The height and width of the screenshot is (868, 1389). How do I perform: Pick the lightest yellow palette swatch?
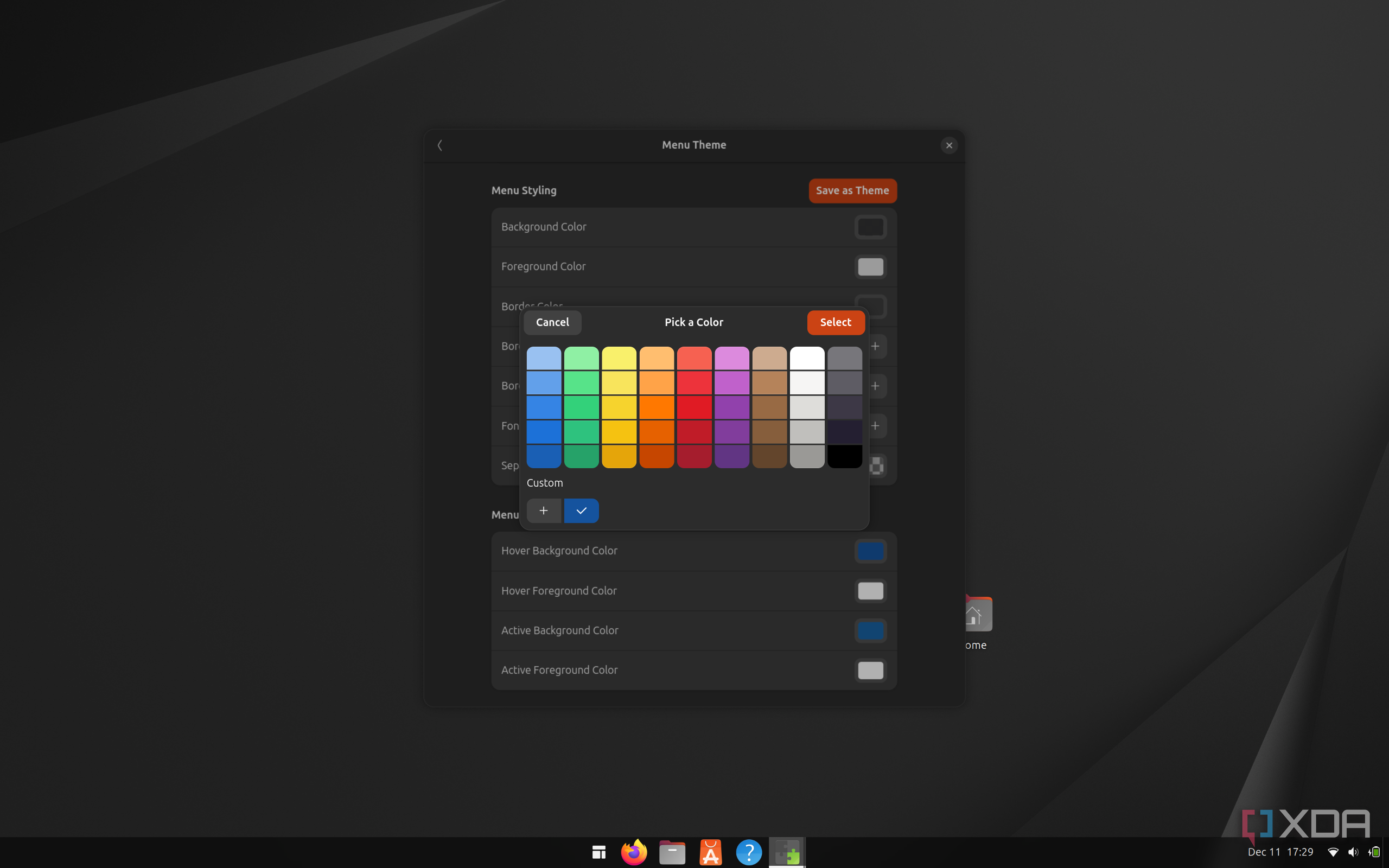(x=619, y=358)
